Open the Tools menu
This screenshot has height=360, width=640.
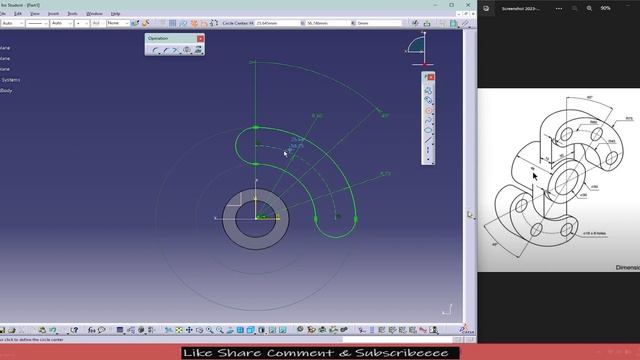click(x=72, y=13)
